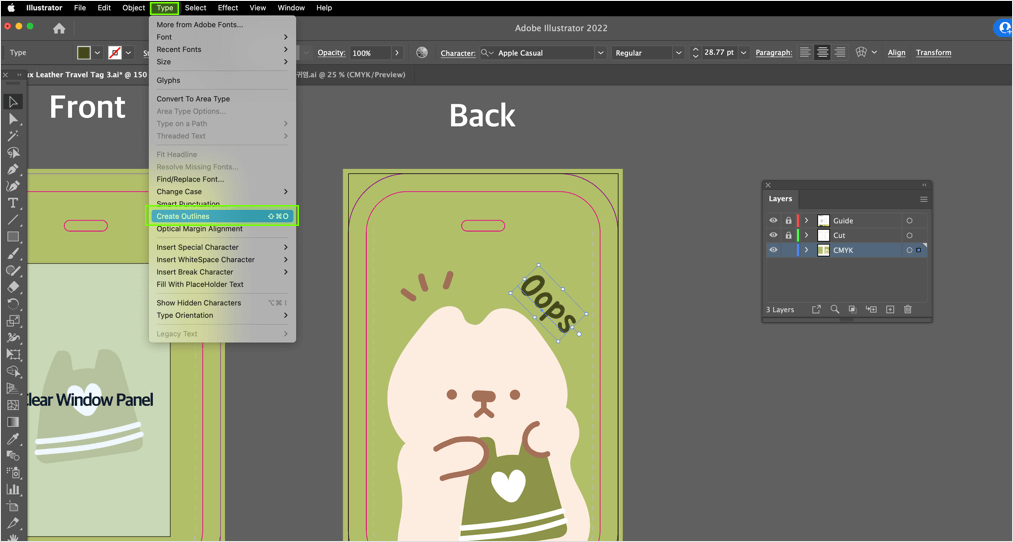Select the Column Graph tool

[x=13, y=489]
